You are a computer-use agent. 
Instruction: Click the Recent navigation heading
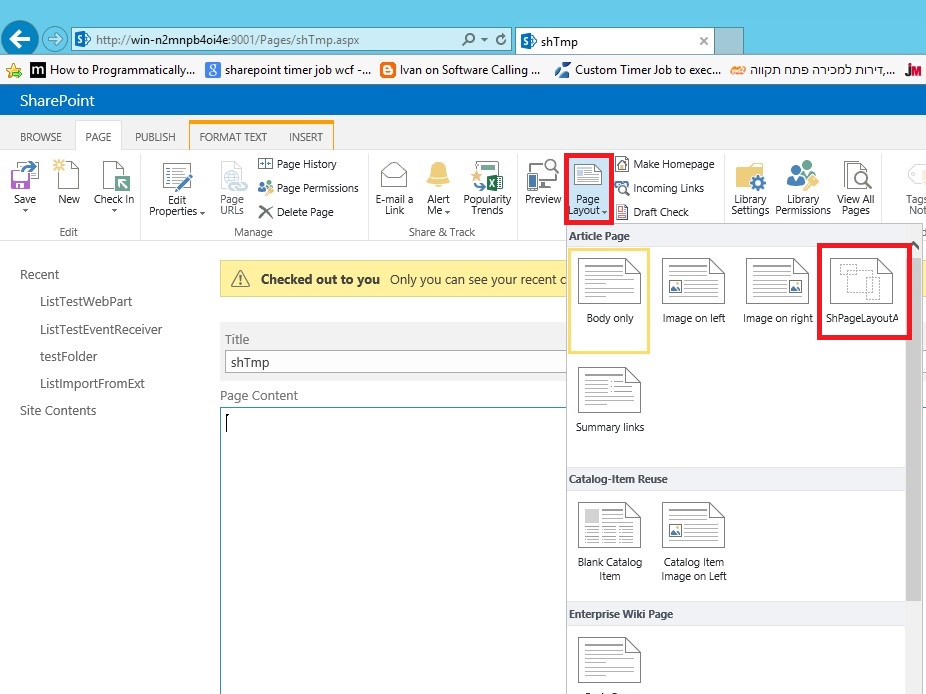click(40, 275)
